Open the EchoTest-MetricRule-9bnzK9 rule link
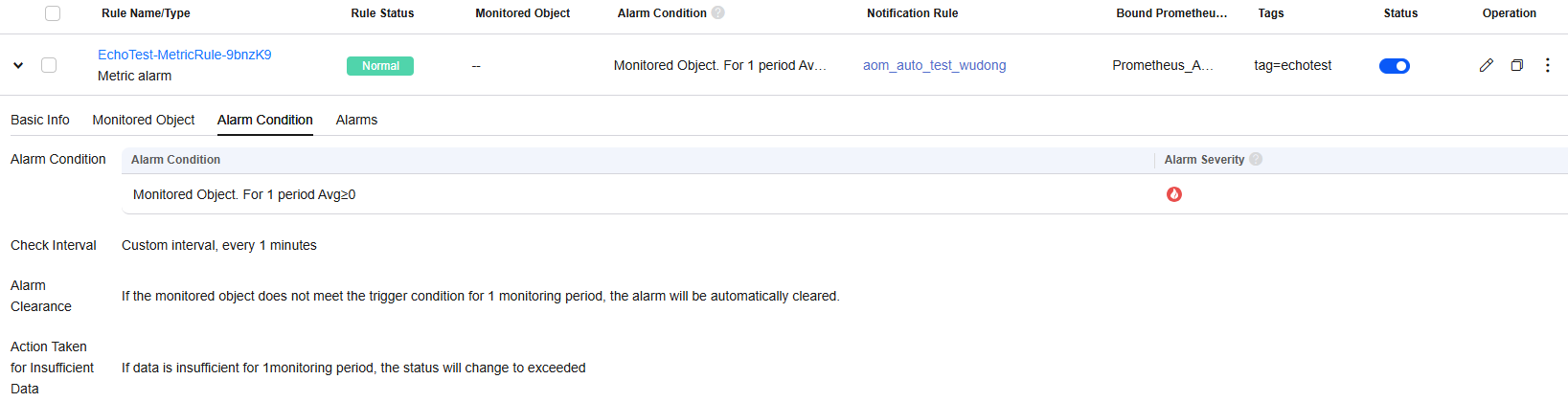Viewport: 1568px width, 402px height. click(185, 55)
